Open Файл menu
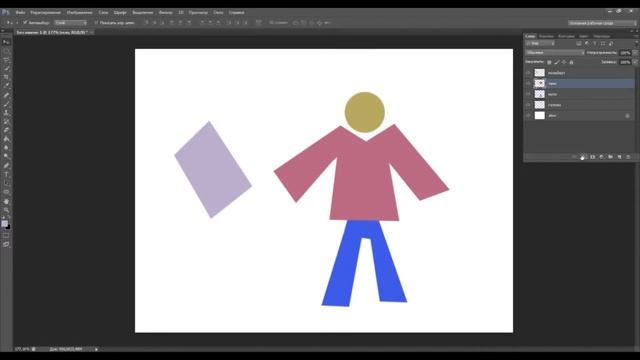Image resolution: width=640 pixels, height=360 pixels. point(20,13)
